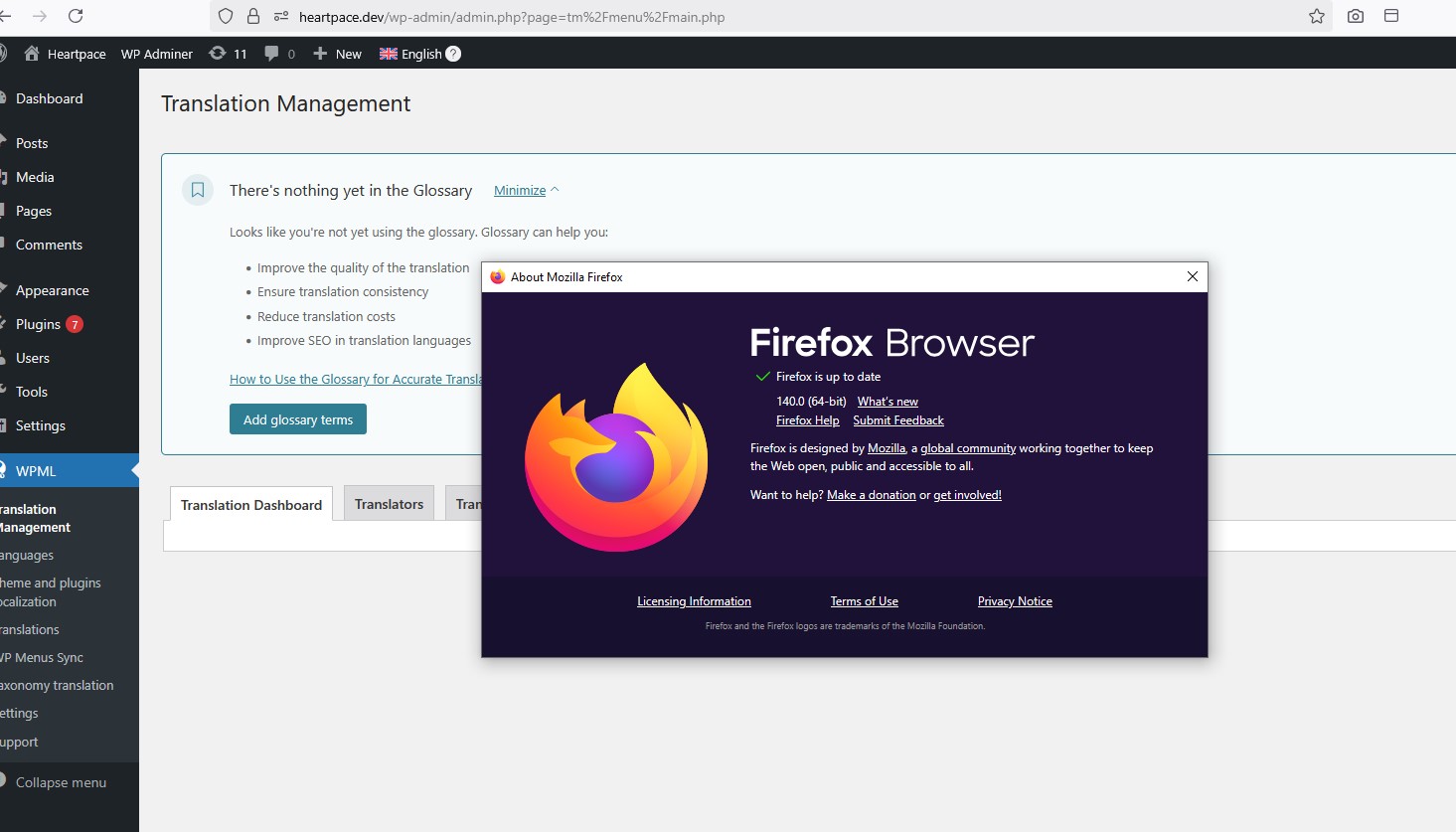Screen dimensions: 1456x832
Task: Open How to Use the Glossary link
Action: pos(356,379)
